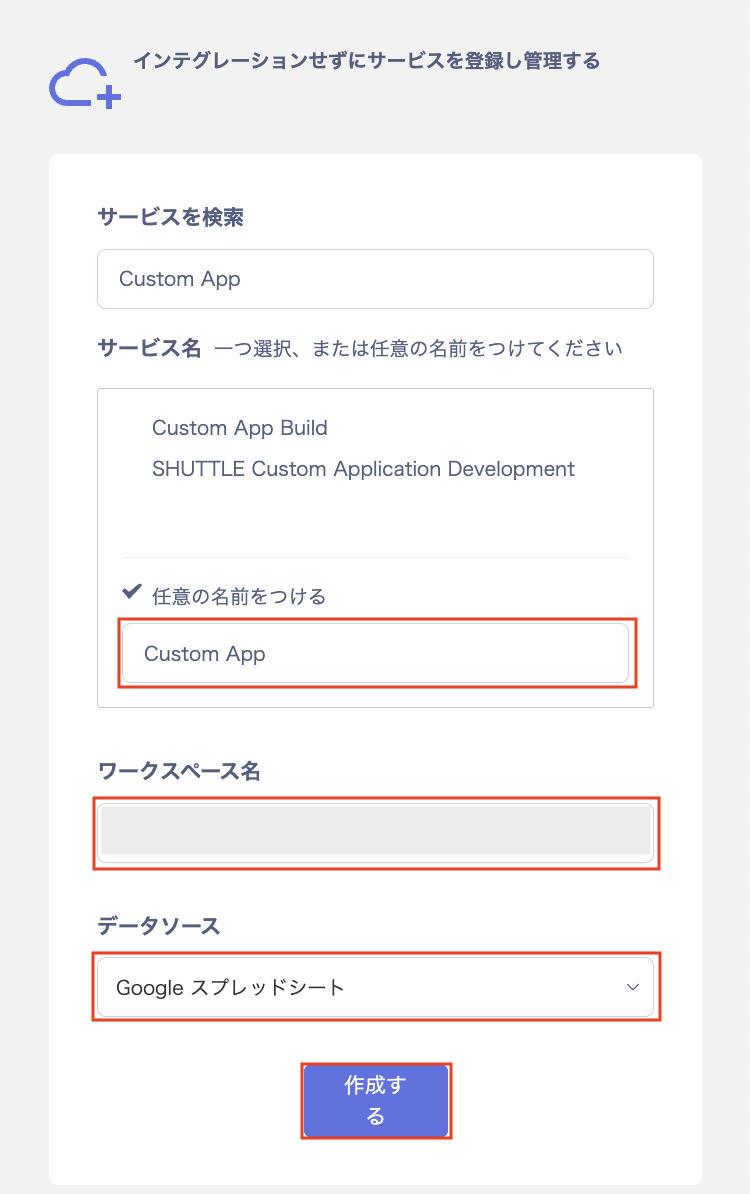
Task: Click the サービス名 label
Action: tap(149, 348)
